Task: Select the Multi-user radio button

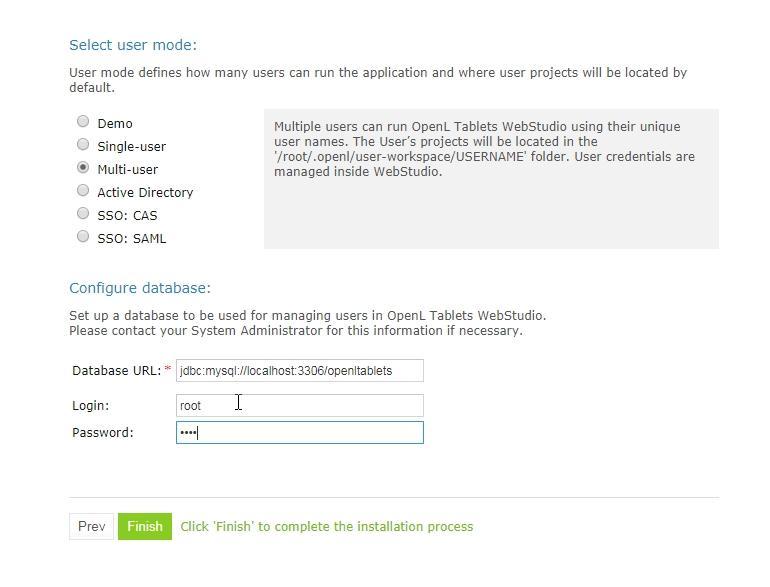Action: click(x=83, y=168)
